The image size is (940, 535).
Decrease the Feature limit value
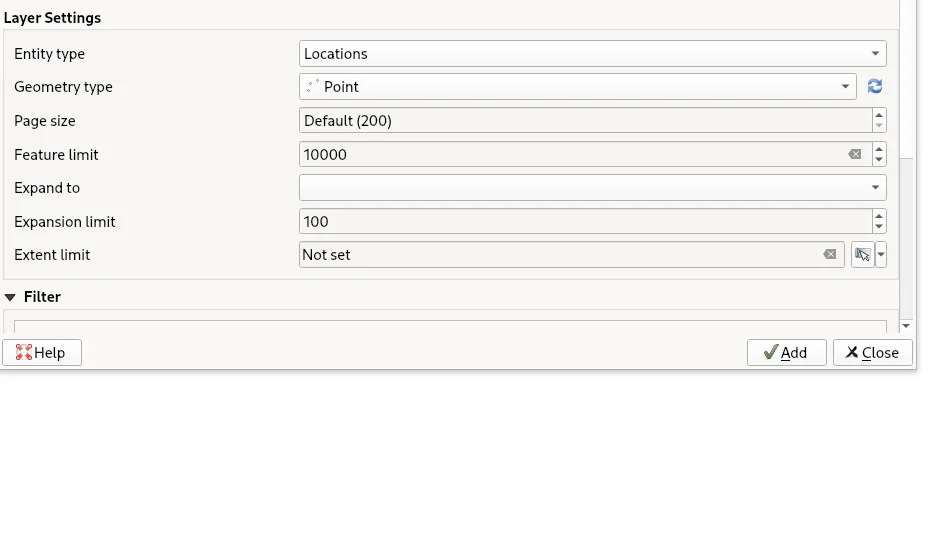[879, 160]
